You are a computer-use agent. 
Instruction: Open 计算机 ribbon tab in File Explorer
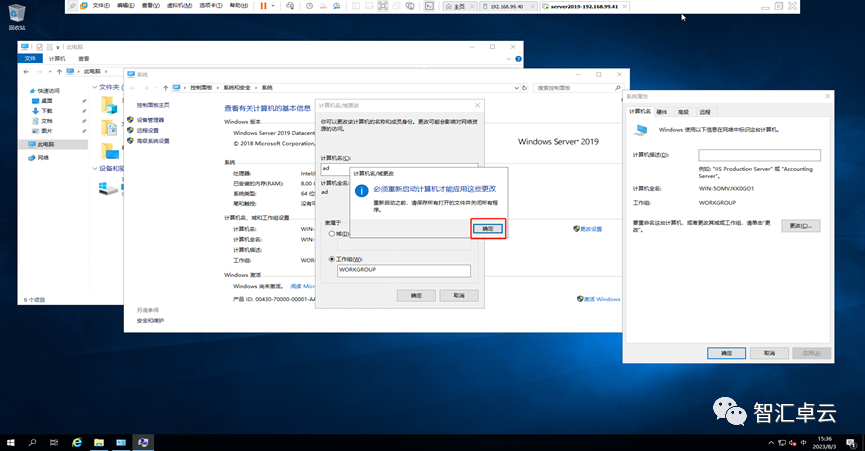click(57, 58)
